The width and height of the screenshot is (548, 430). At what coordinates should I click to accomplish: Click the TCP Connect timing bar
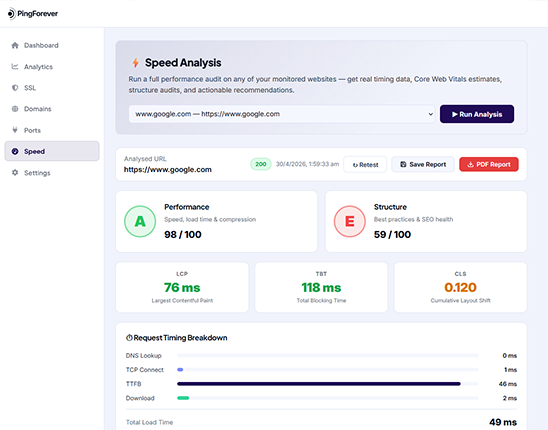tap(180, 370)
